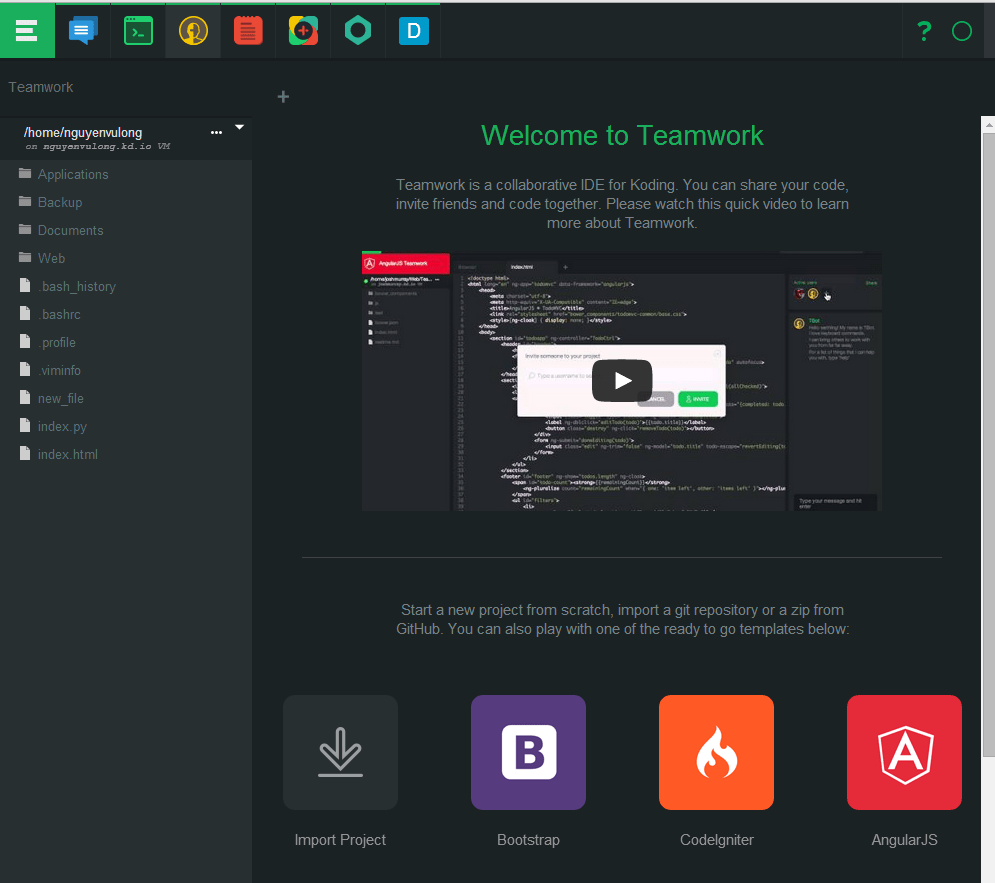Open the colorful plus app icon
This screenshot has width=995, height=883.
(303, 31)
